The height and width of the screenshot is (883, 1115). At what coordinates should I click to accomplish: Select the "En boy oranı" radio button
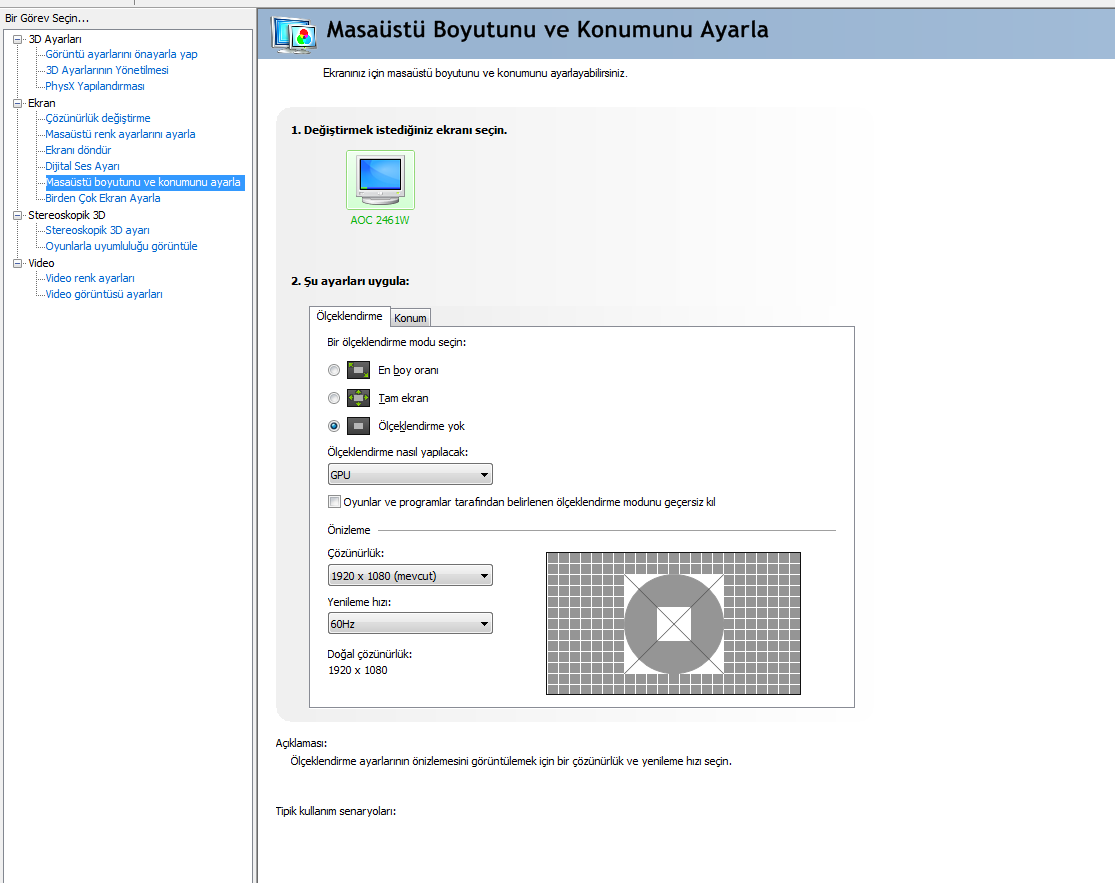(x=334, y=370)
